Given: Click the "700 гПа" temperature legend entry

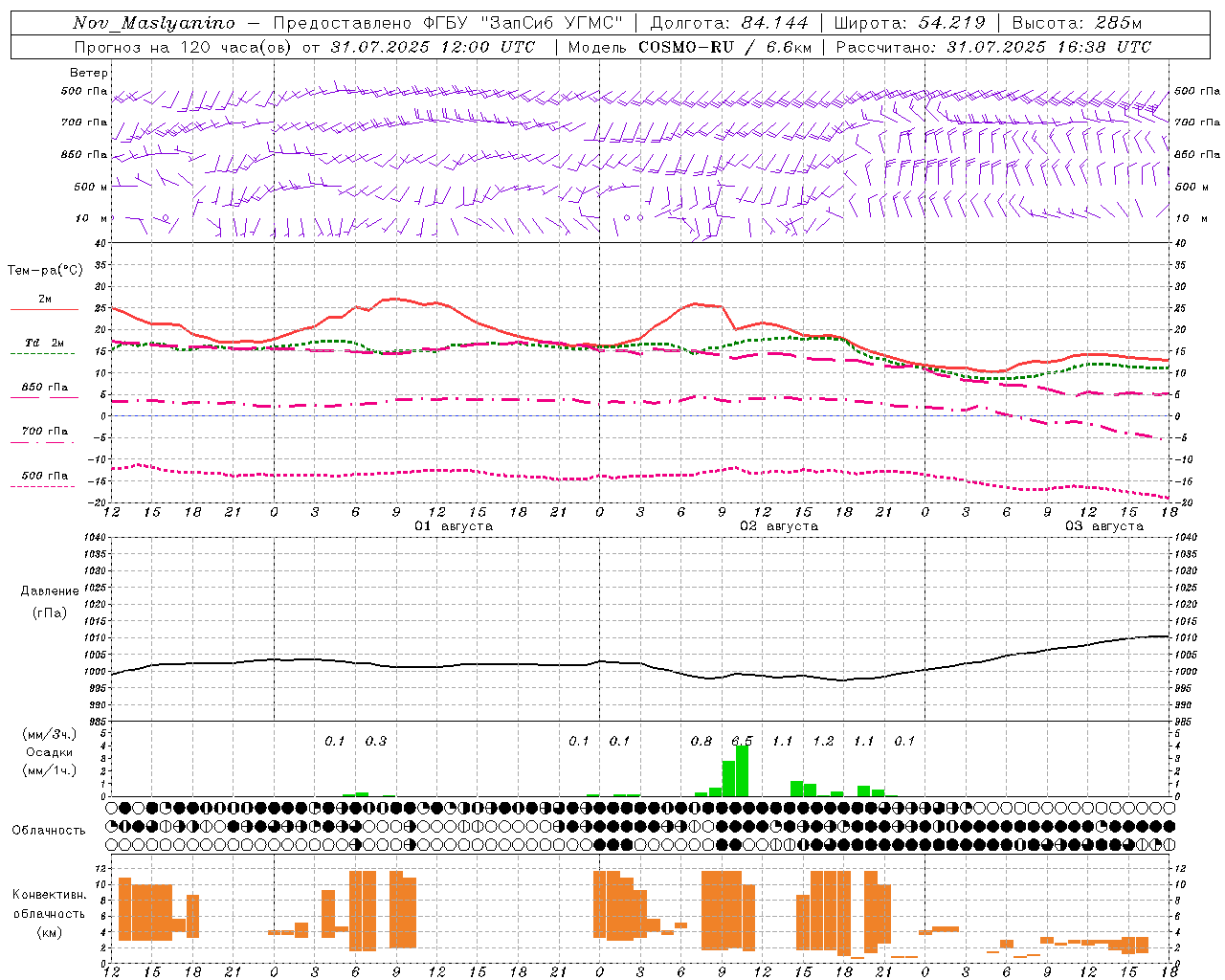Looking at the screenshot, I should tap(45, 432).
